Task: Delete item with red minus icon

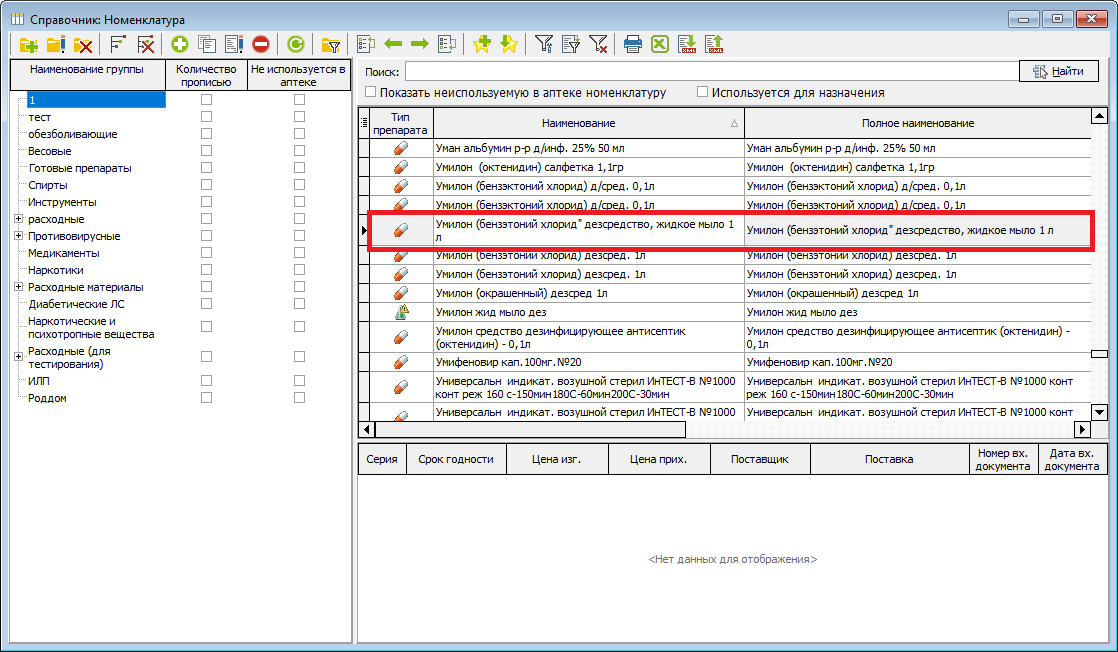Action: pyautogui.click(x=261, y=45)
